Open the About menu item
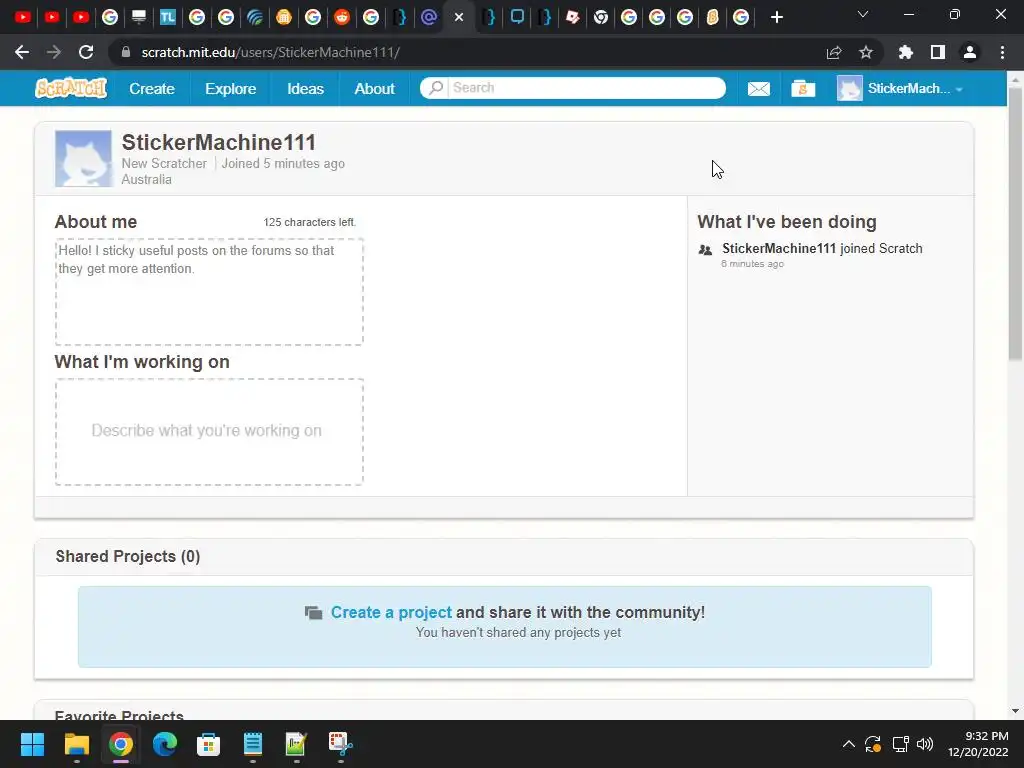1024x768 pixels. [x=374, y=89]
